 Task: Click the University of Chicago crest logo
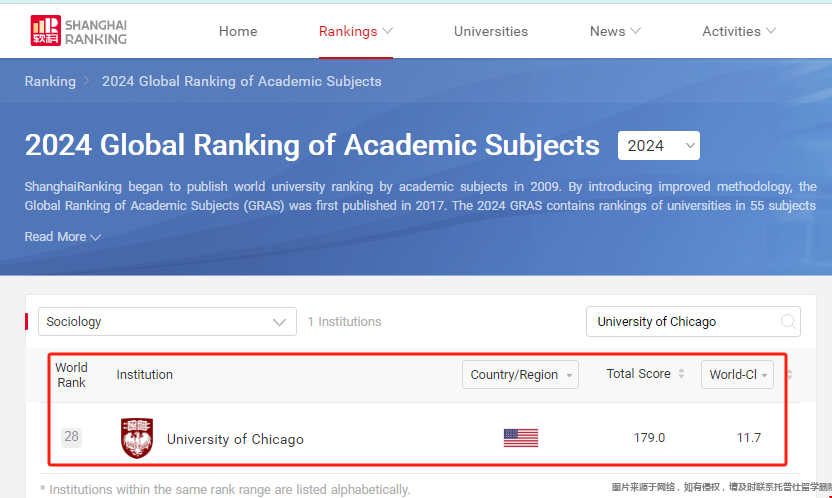[137, 438]
